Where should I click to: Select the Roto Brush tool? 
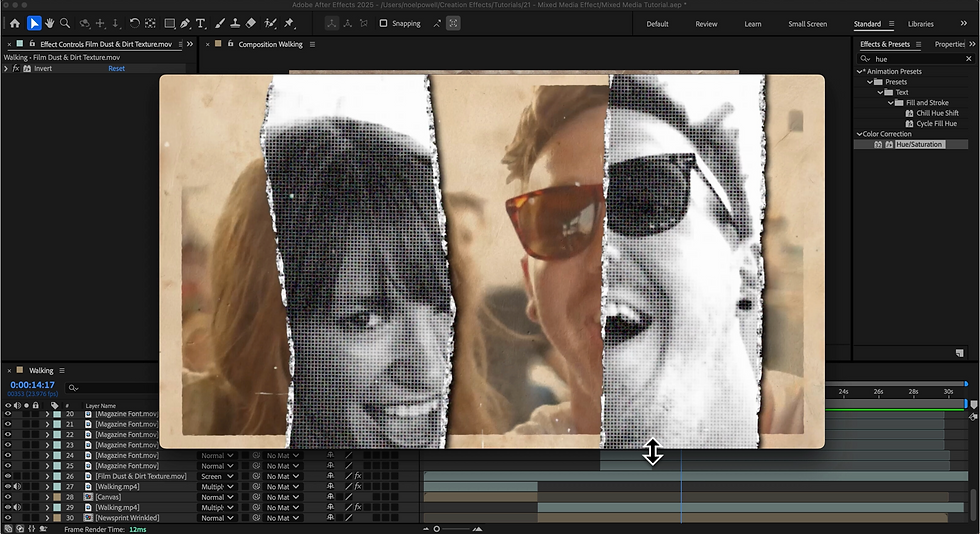tap(270, 24)
